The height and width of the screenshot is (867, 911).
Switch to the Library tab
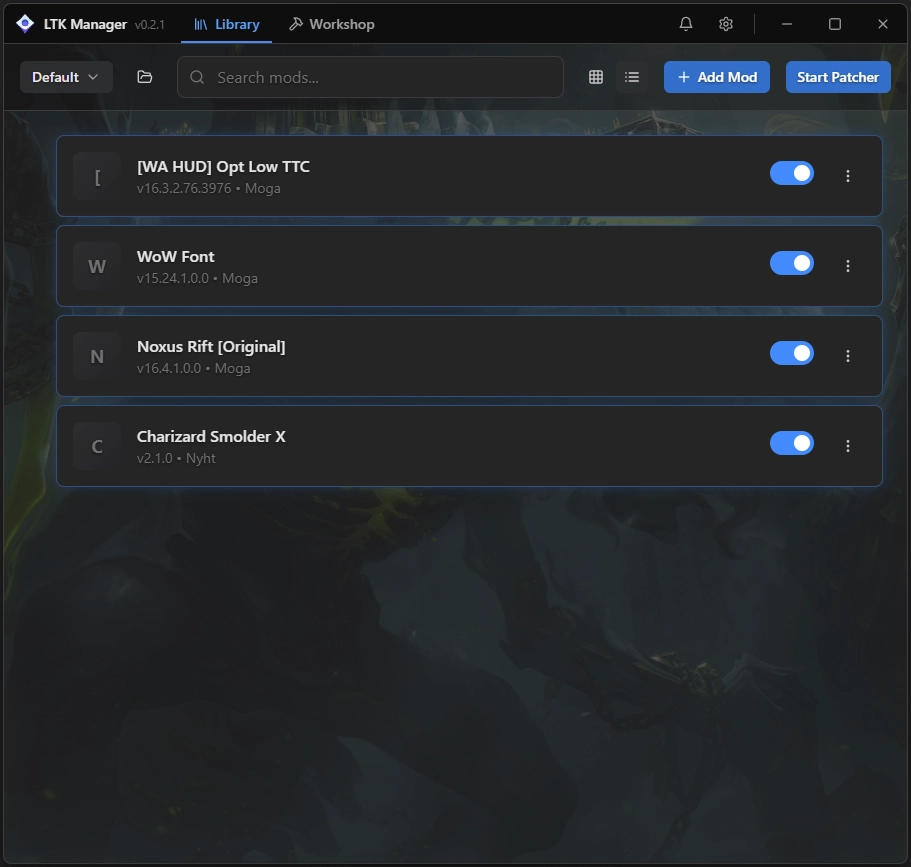pos(227,24)
